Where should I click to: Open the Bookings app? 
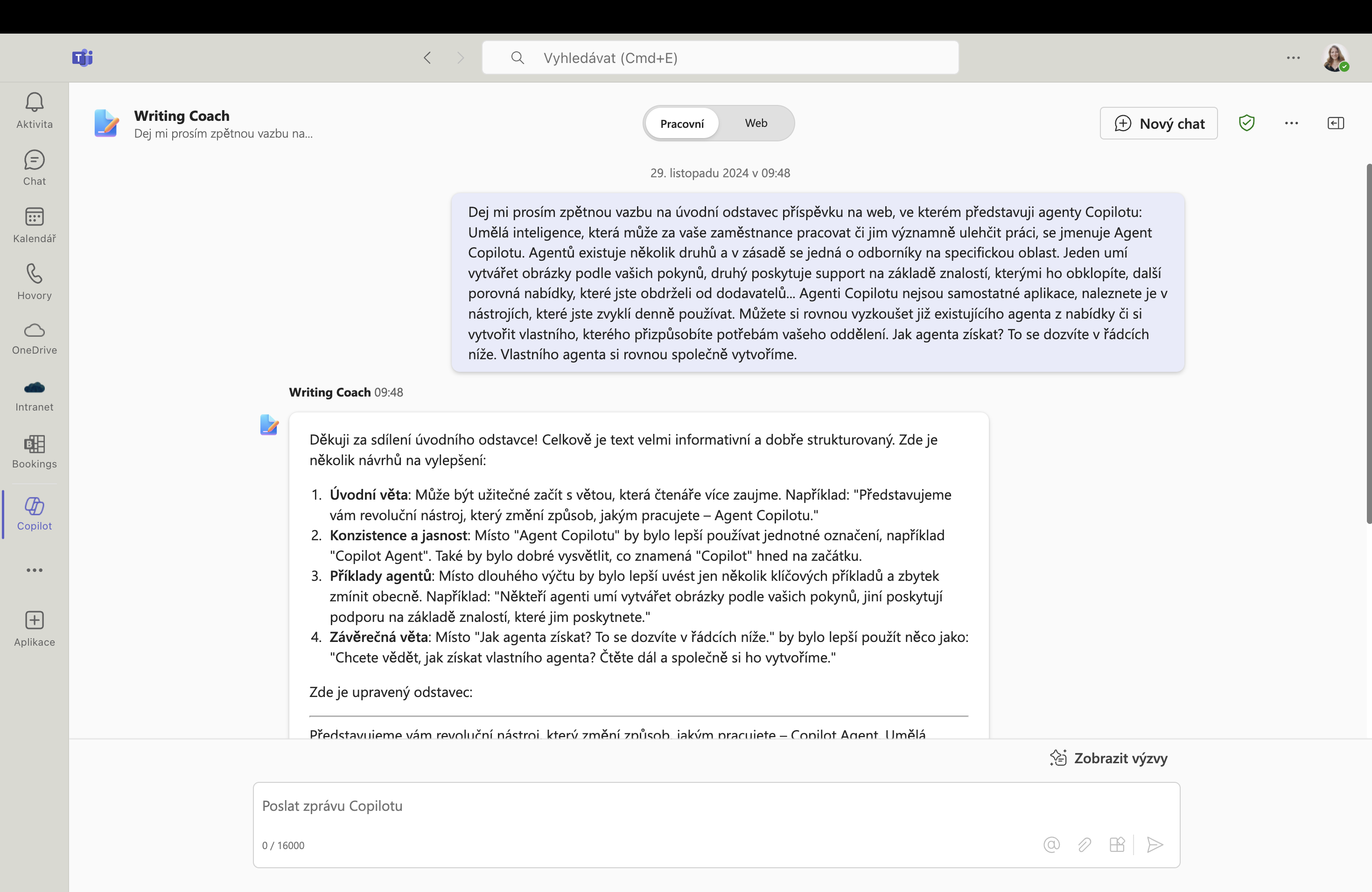35,452
